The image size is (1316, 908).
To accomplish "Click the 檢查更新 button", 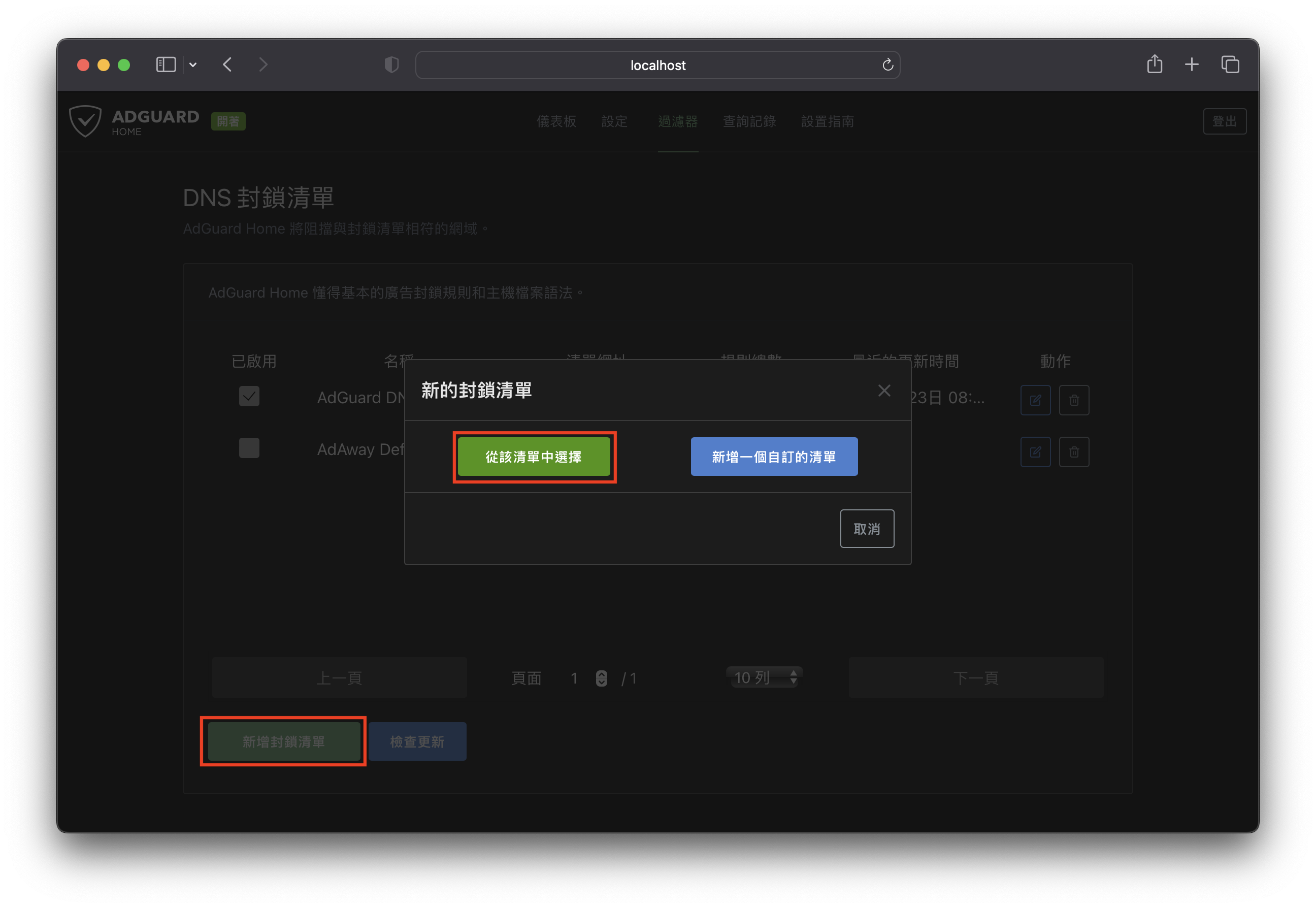I will 417,741.
